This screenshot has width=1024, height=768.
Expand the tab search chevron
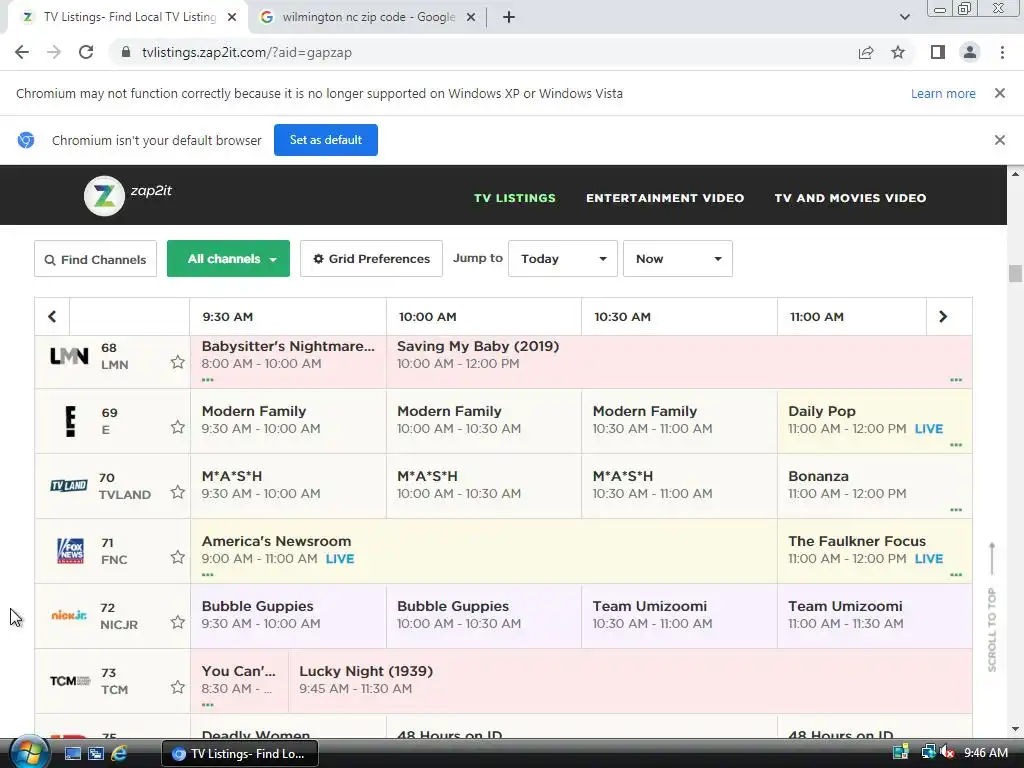tap(904, 17)
